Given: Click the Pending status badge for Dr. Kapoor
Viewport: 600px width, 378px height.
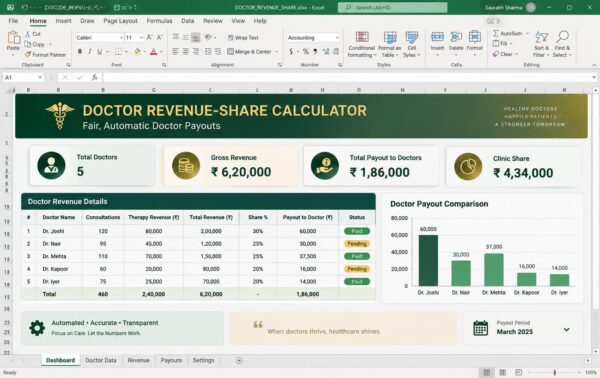Looking at the screenshot, I should [357, 269].
